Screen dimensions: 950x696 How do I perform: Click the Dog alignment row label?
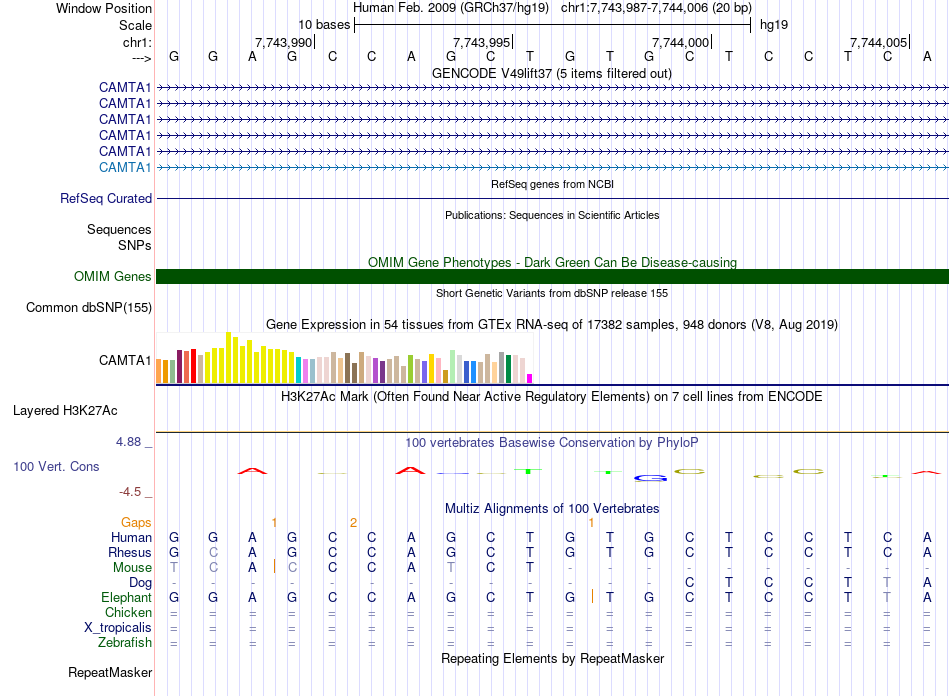tap(140, 583)
